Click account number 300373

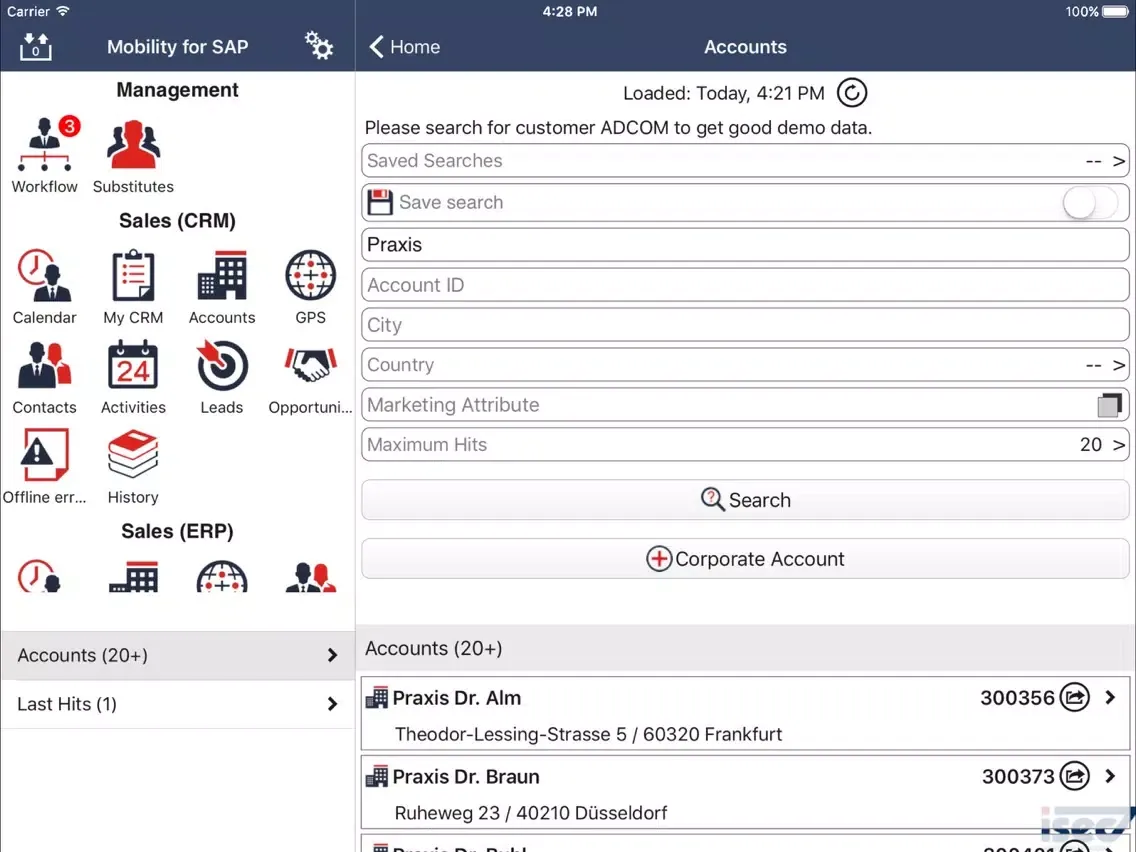coord(1018,777)
